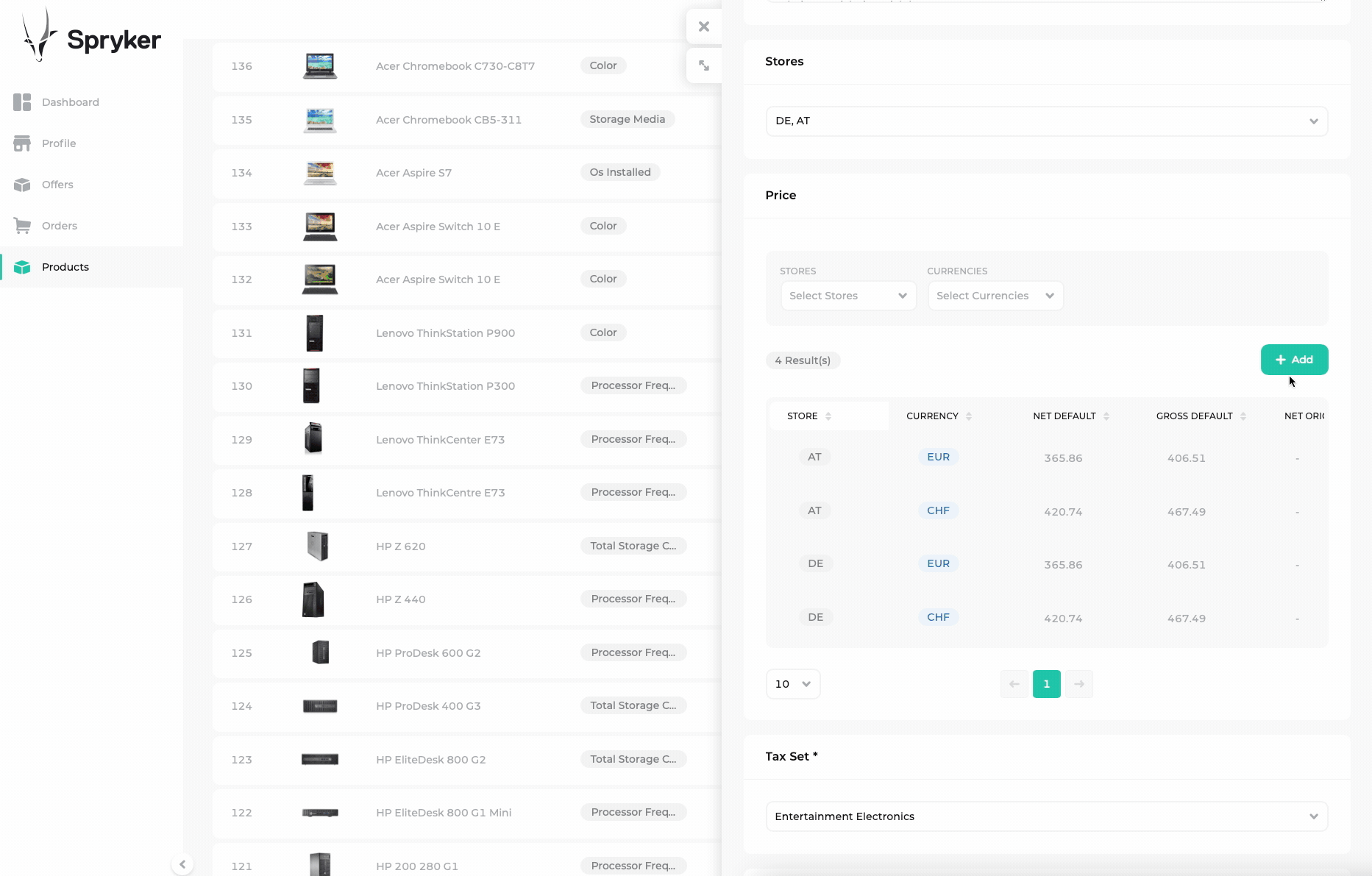
Task: Select HP ProDesk 600 G2 row
Action: point(467,652)
